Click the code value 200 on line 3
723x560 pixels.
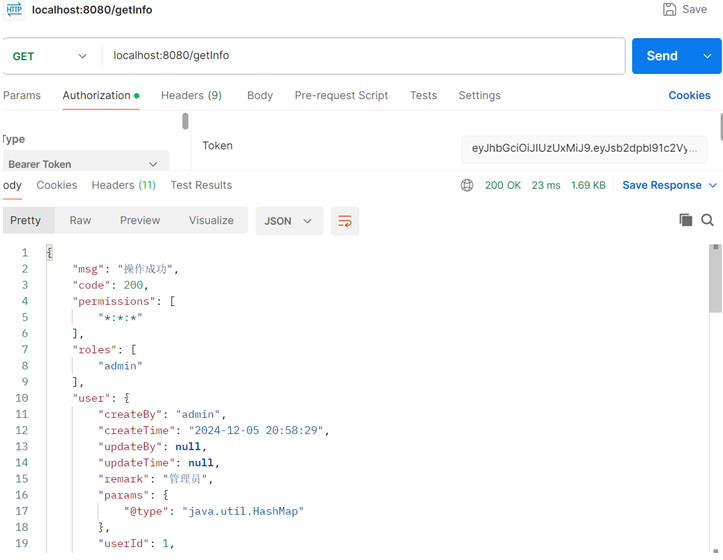point(133,285)
